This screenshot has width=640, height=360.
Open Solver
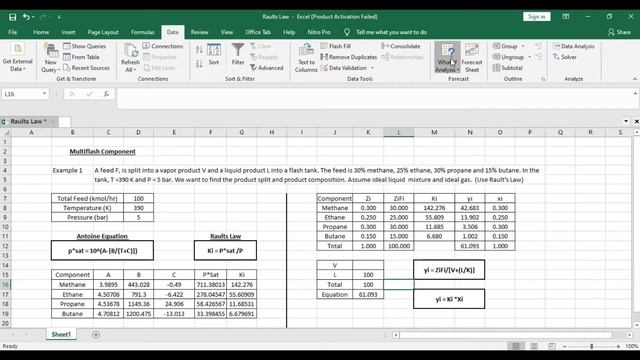tap(564, 57)
